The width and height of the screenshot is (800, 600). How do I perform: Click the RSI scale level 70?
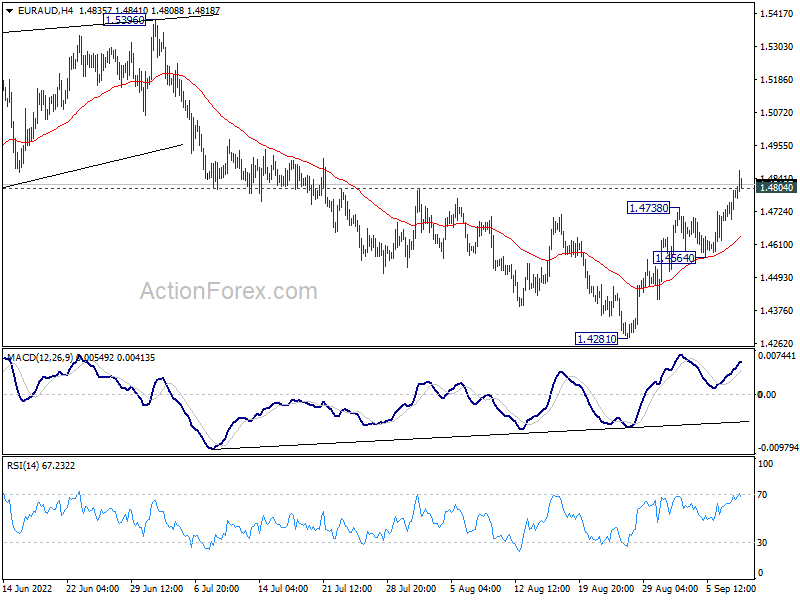tap(762, 494)
